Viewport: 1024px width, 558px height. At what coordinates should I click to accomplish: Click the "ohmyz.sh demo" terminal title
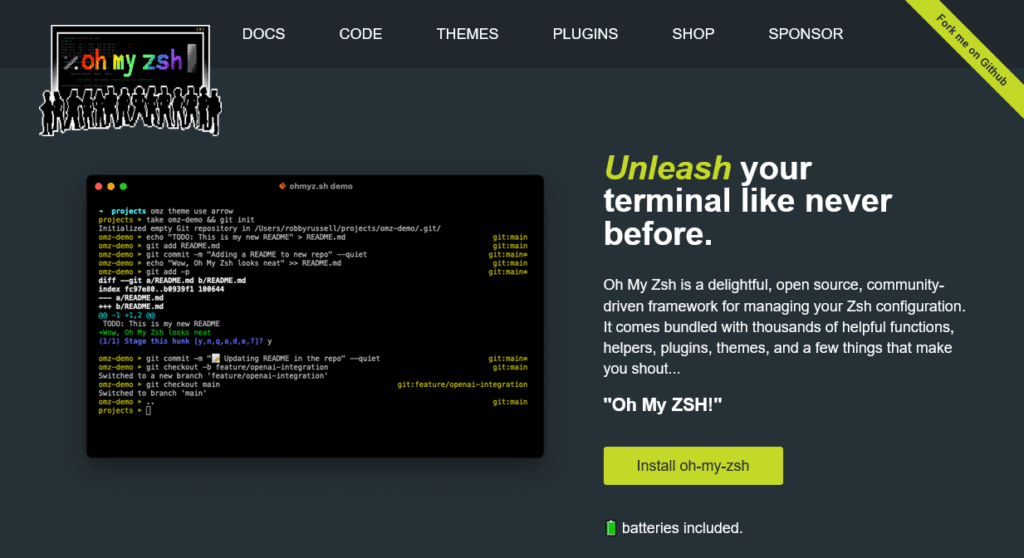[x=321, y=186]
